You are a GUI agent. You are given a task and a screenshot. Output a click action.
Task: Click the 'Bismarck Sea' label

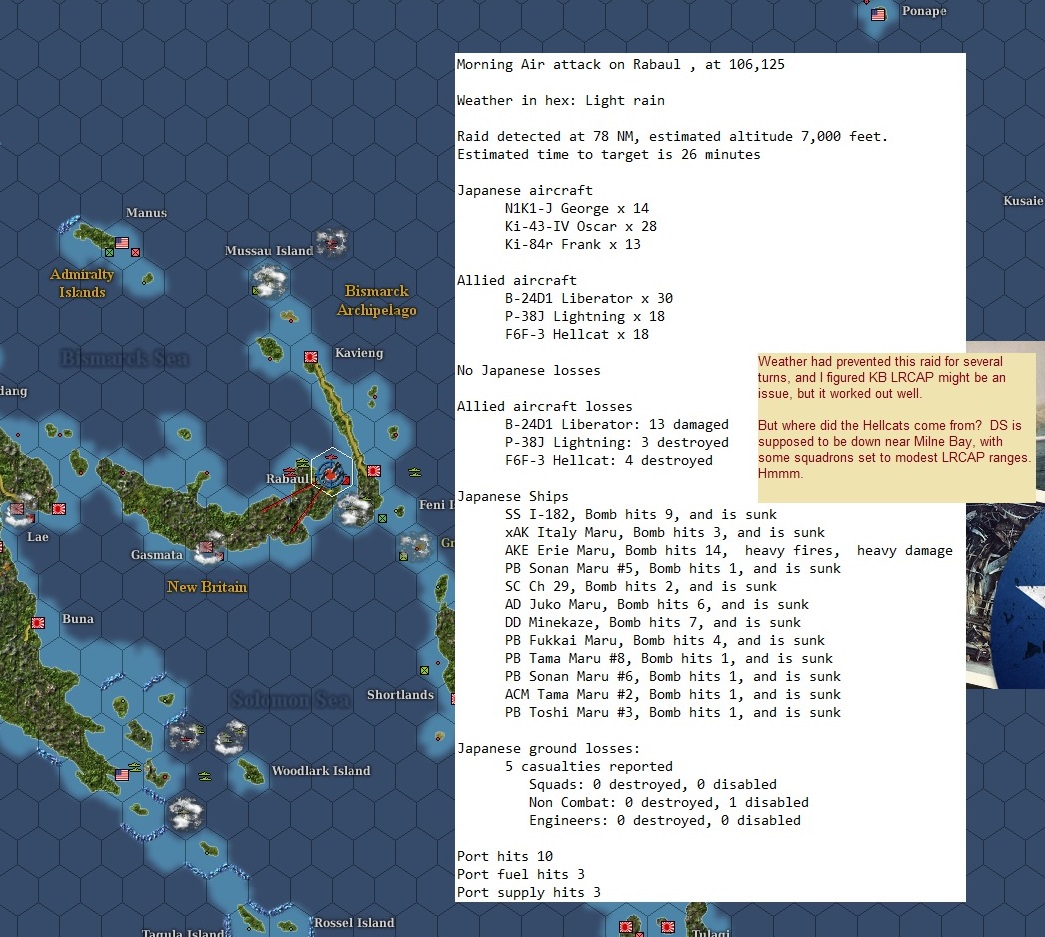[125, 358]
